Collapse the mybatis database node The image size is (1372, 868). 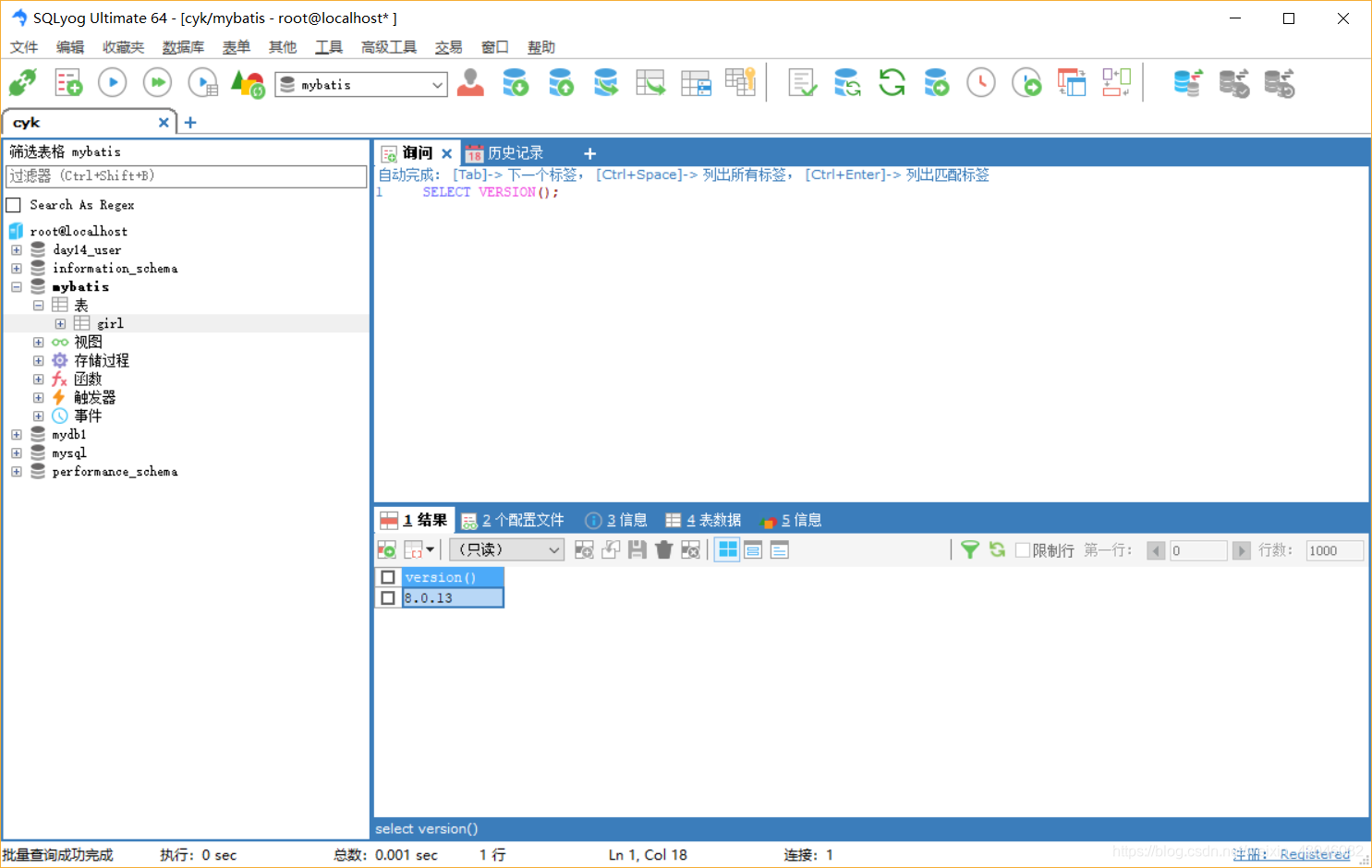click(x=17, y=287)
